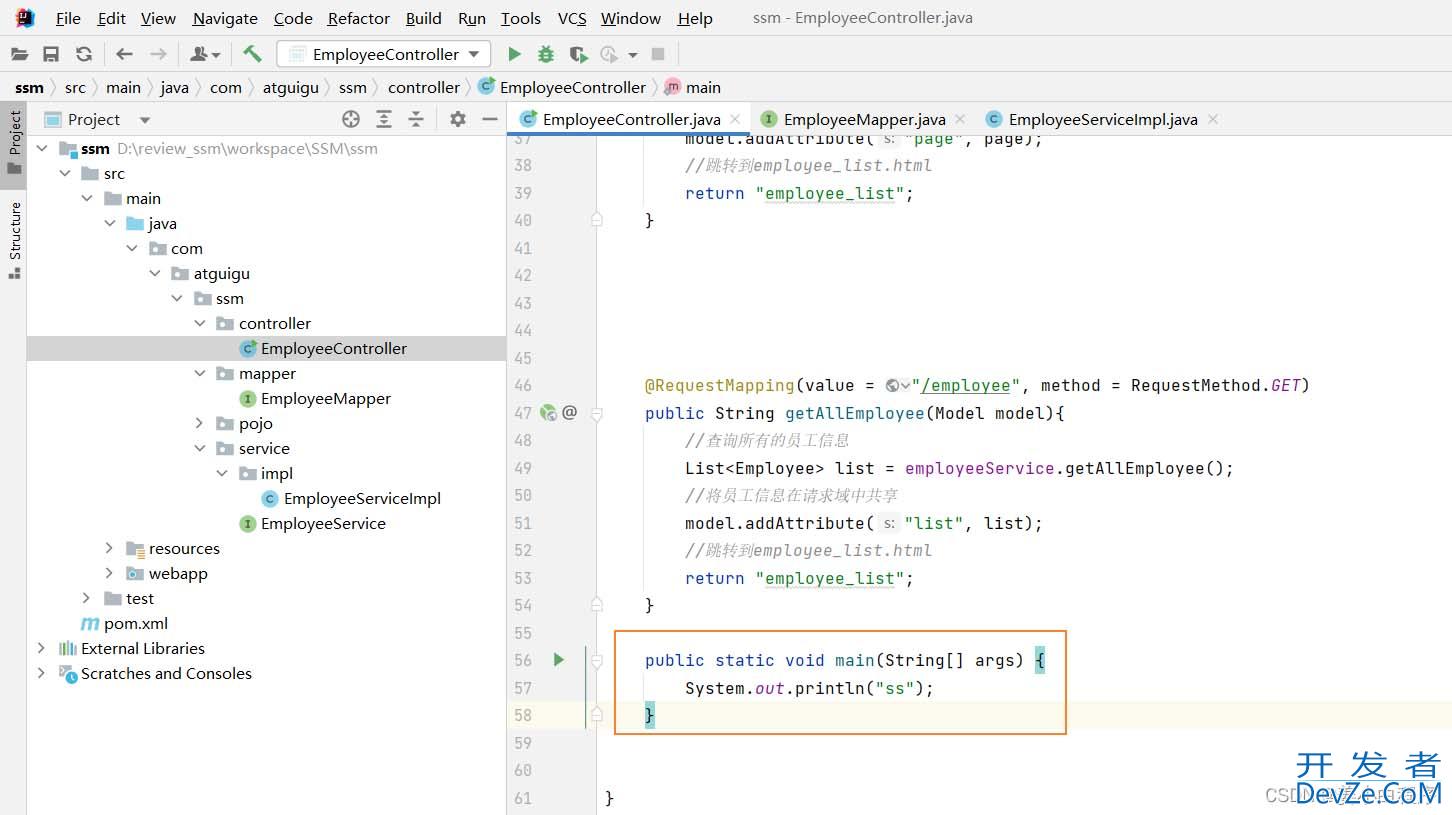Viewport: 1452px width, 815px height.
Task: Click the Open folder toolbar icon
Action: [19, 54]
